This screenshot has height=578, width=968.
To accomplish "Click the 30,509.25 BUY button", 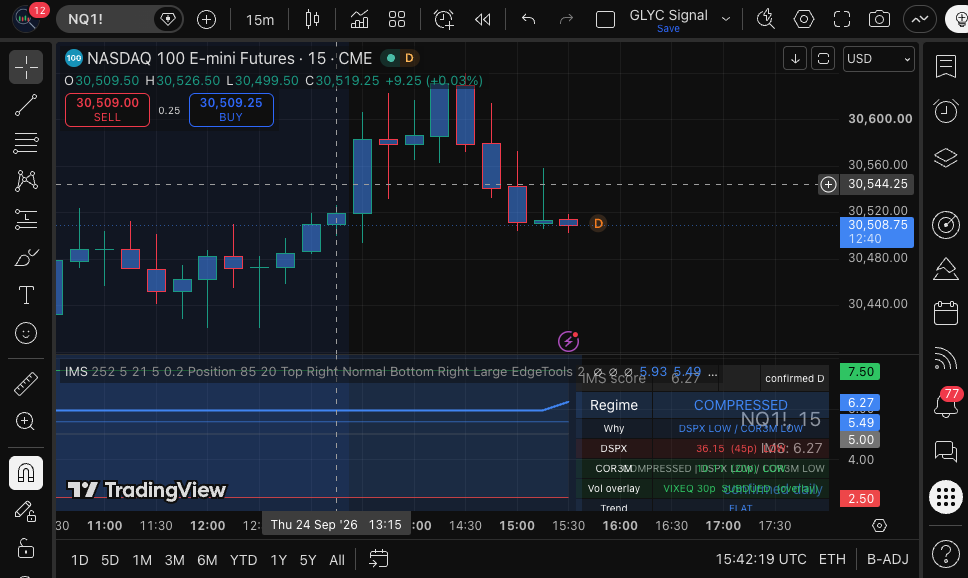I will (231, 110).
